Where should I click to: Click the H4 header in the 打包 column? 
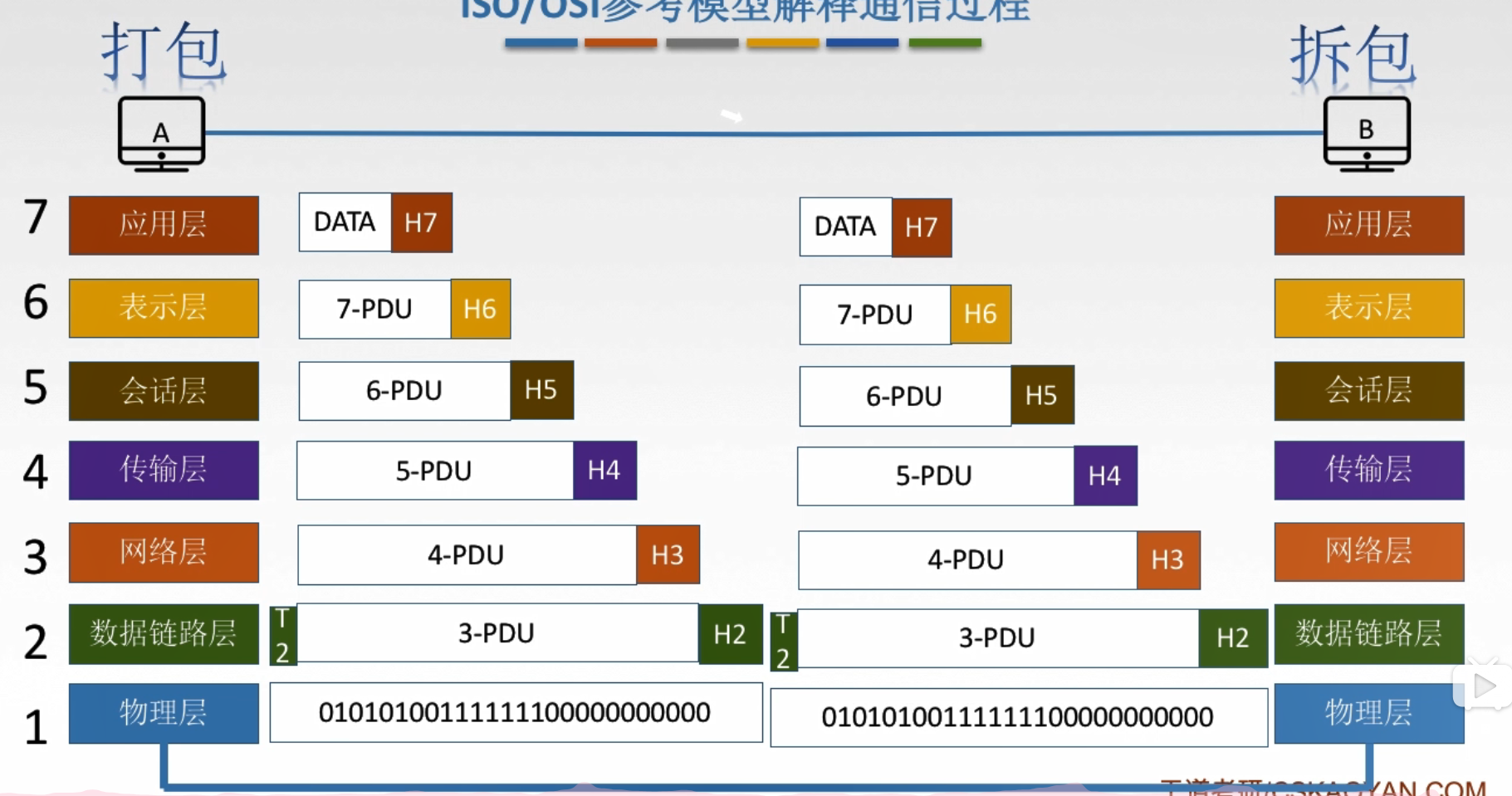point(604,471)
